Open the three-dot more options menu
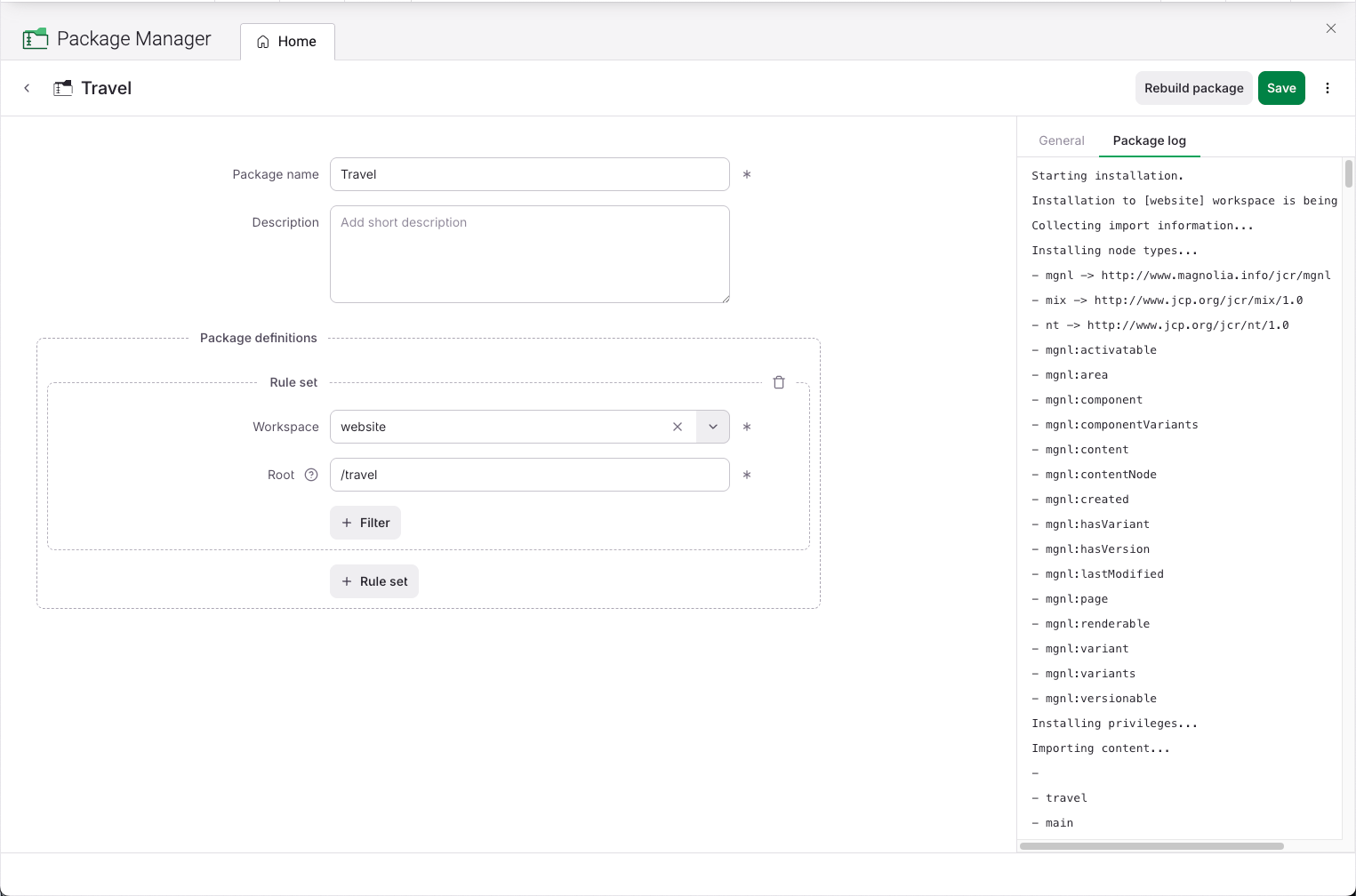 [1327, 88]
